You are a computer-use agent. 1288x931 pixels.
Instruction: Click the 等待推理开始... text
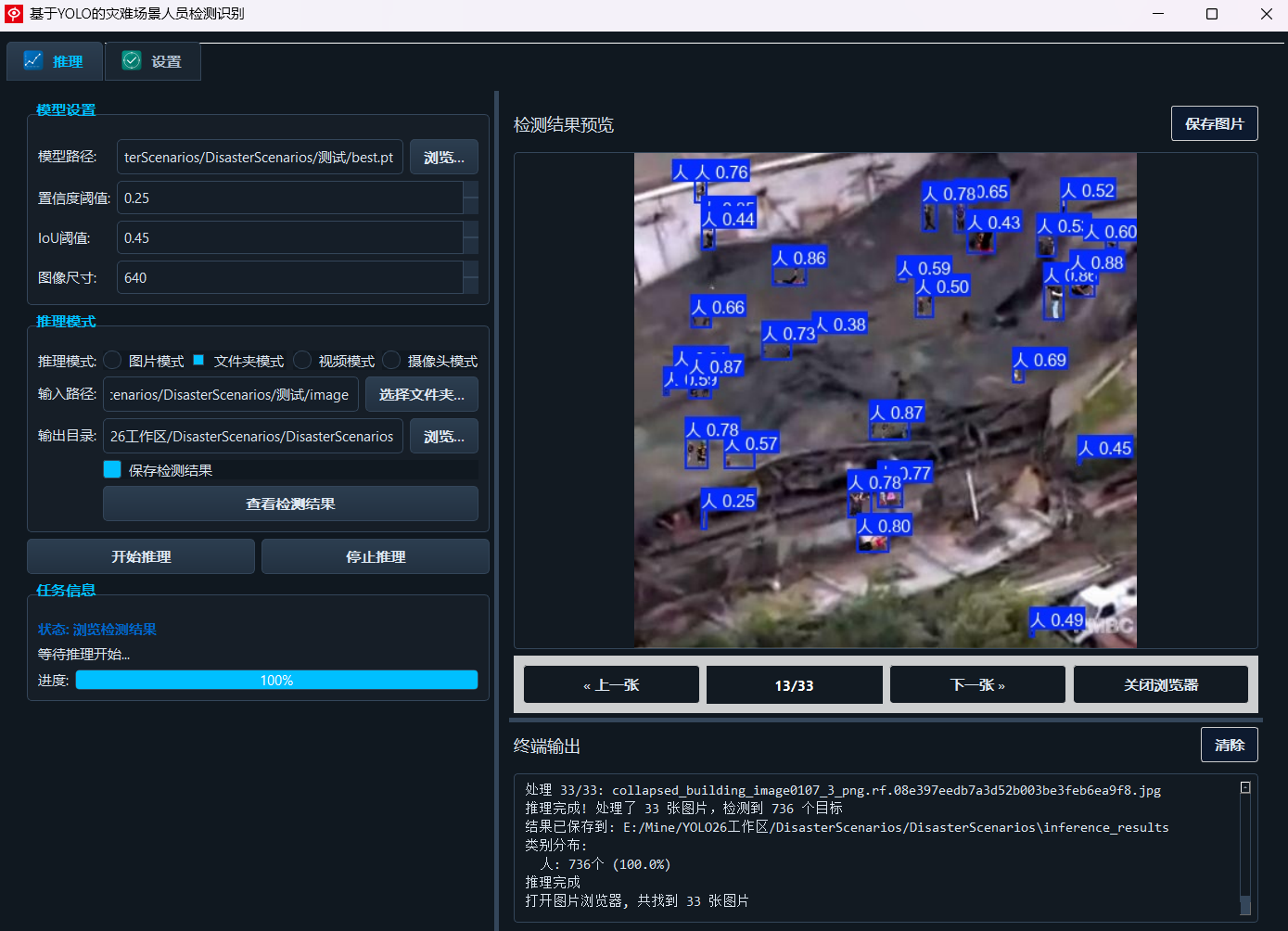point(83,654)
